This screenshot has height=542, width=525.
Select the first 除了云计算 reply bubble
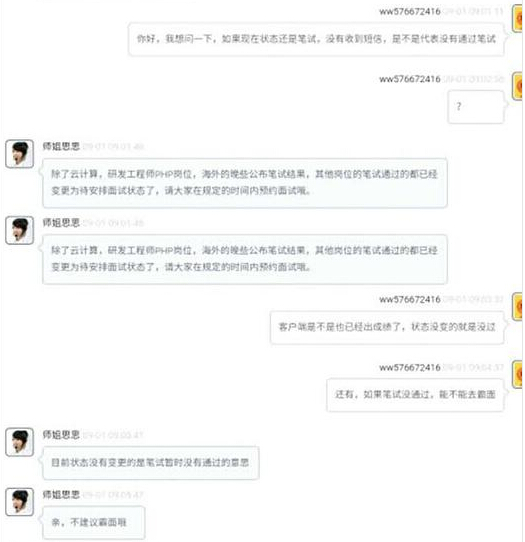click(x=245, y=183)
